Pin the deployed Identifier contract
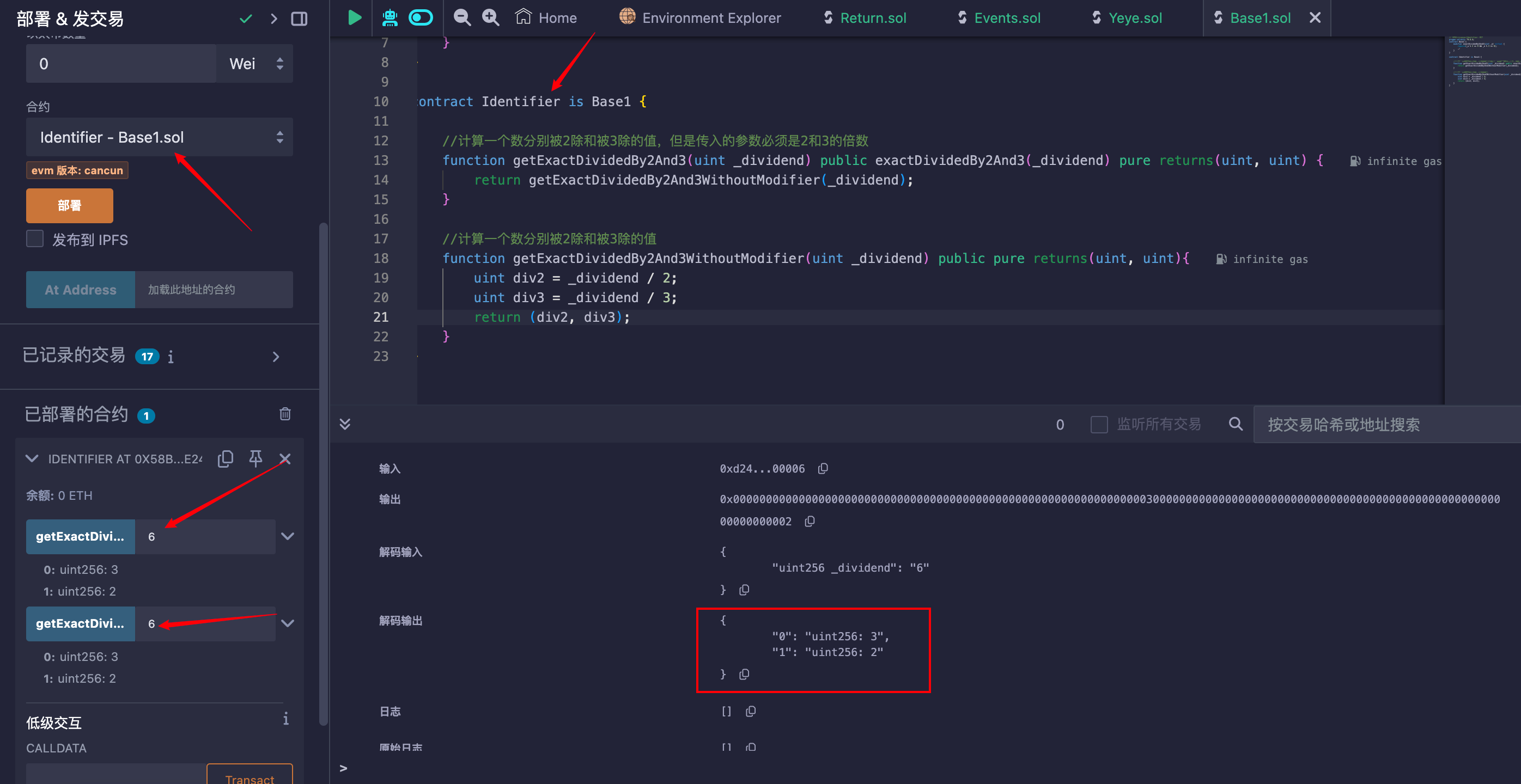 [x=255, y=458]
